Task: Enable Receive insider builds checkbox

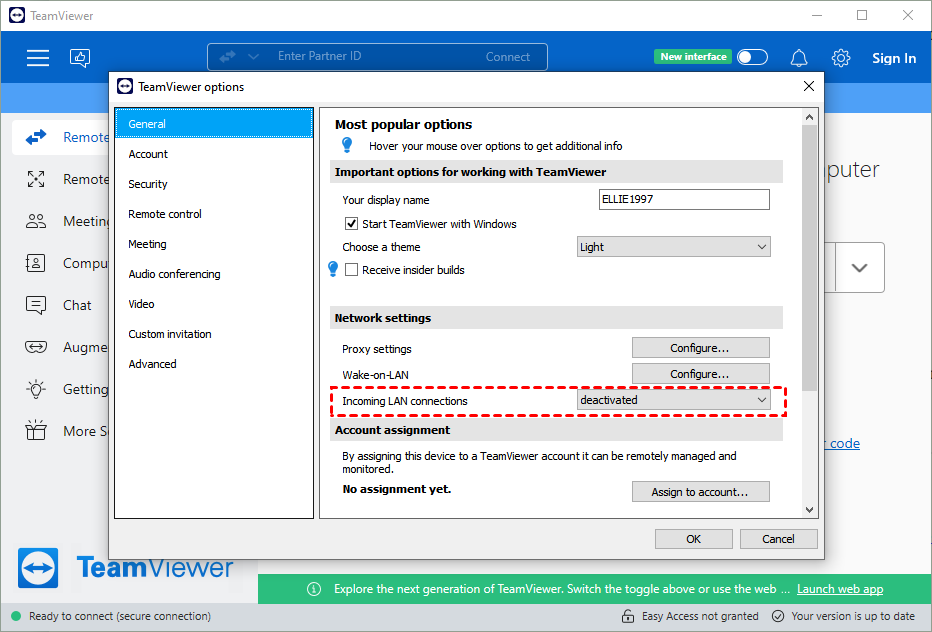Action: [351, 270]
